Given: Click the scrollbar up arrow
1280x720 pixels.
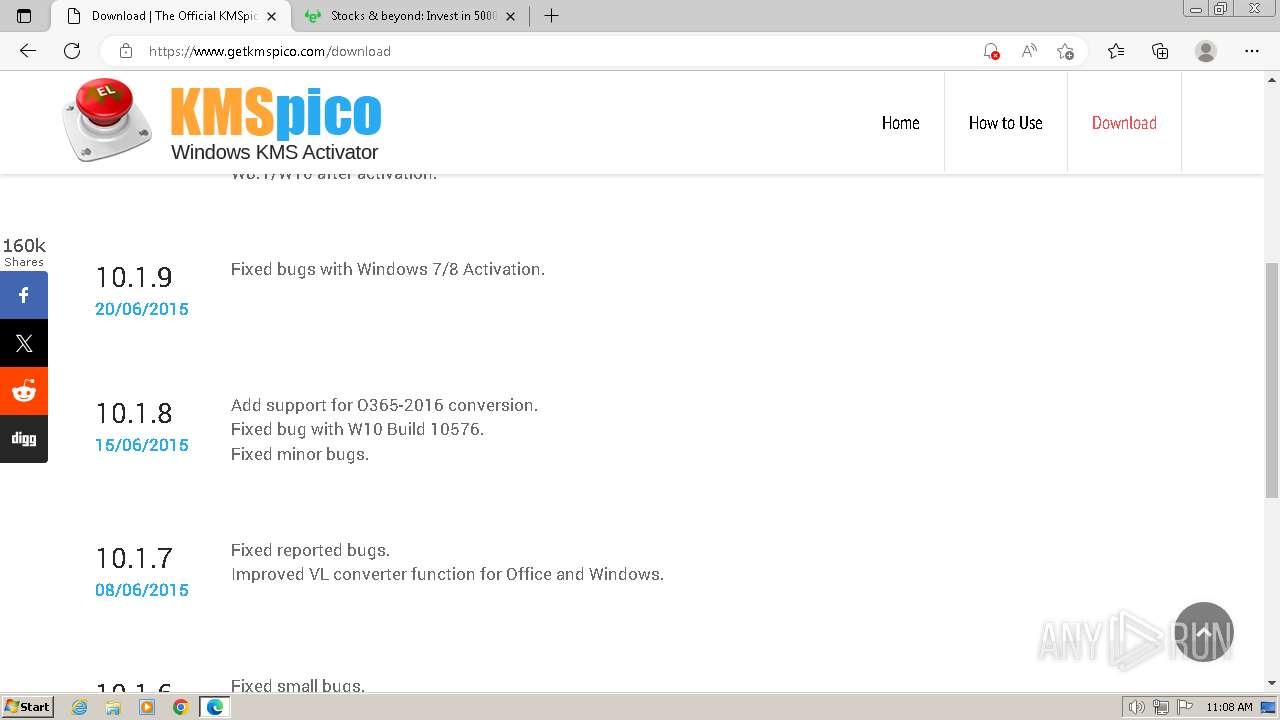Looking at the screenshot, I should tap(1271, 78).
